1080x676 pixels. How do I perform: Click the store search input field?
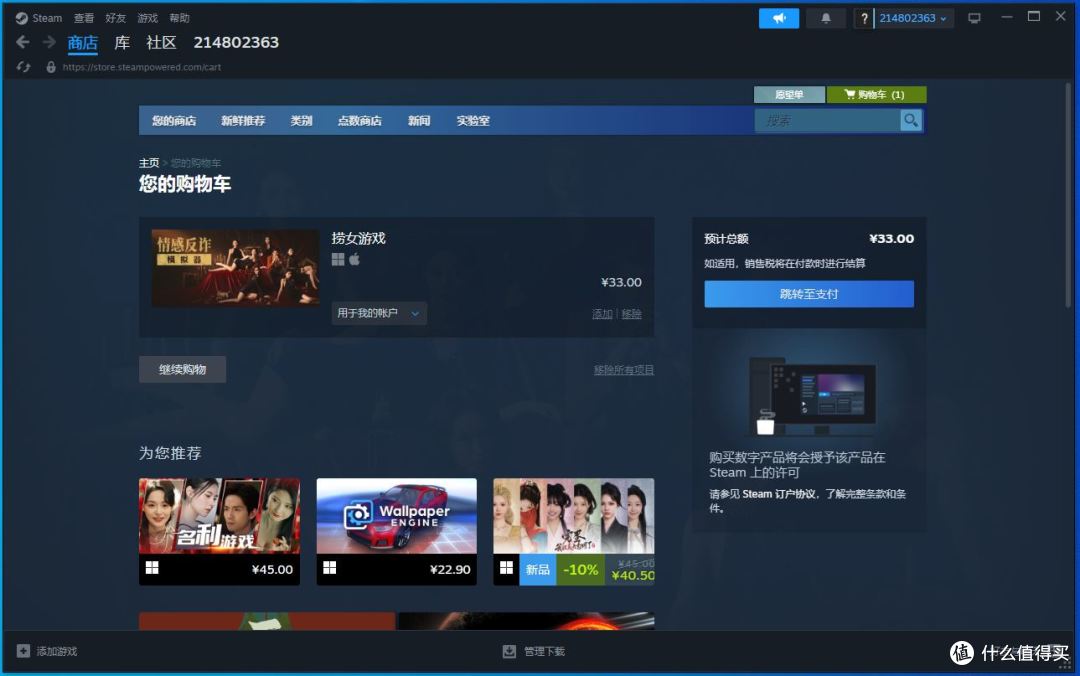[x=828, y=121]
